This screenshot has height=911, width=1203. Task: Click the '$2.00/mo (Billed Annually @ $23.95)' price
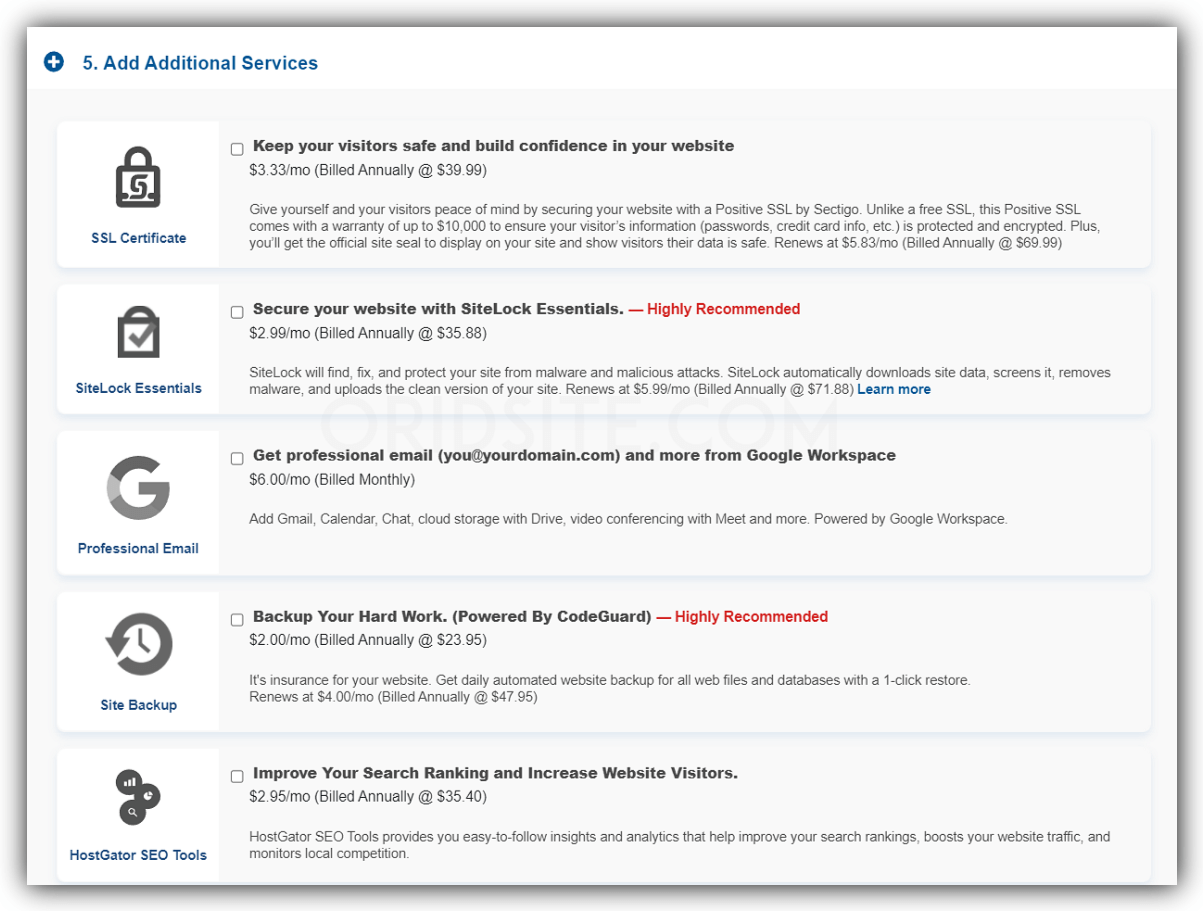pos(368,640)
